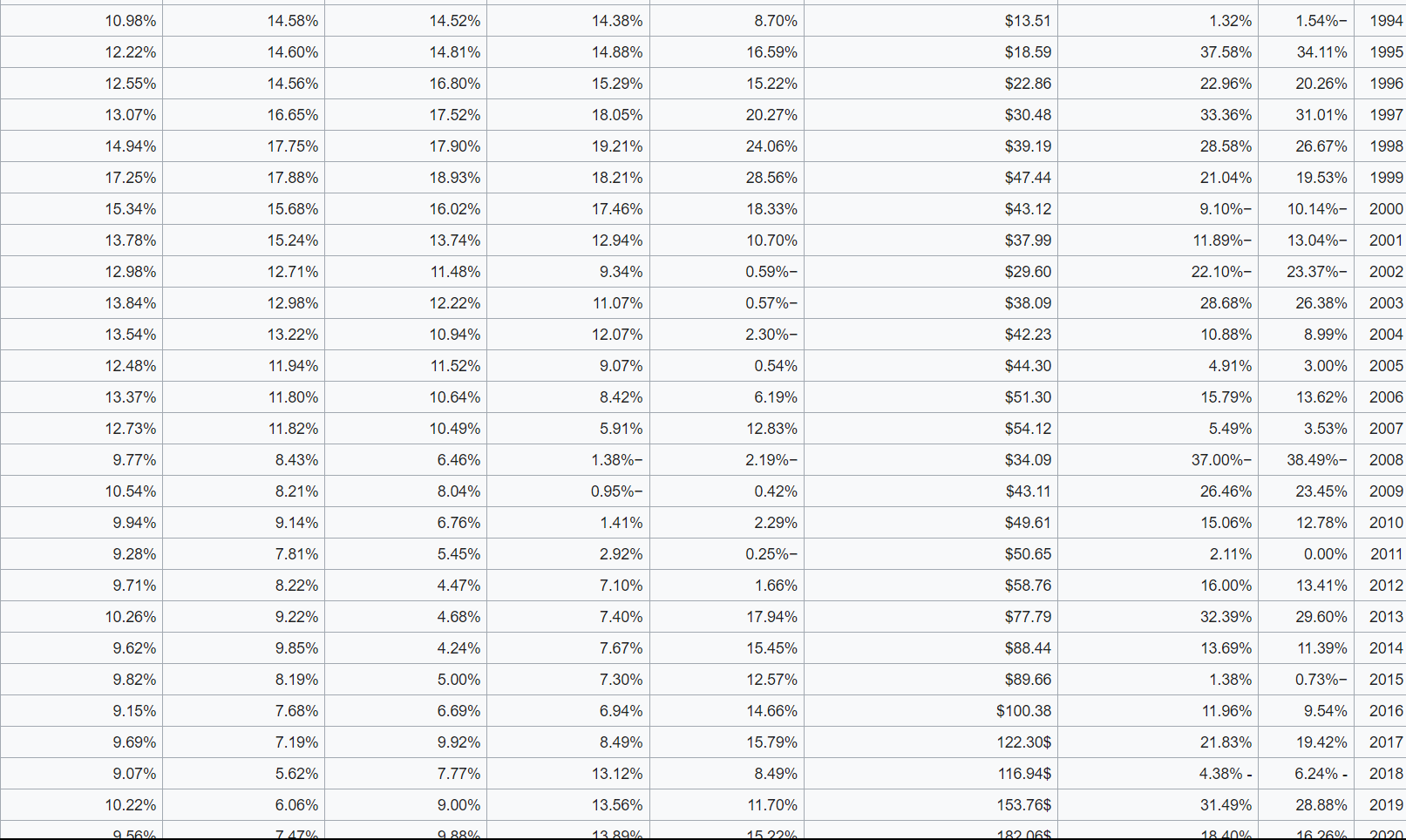Click the 2019 year cell
The height and width of the screenshot is (840, 1406).
point(1385,805)
